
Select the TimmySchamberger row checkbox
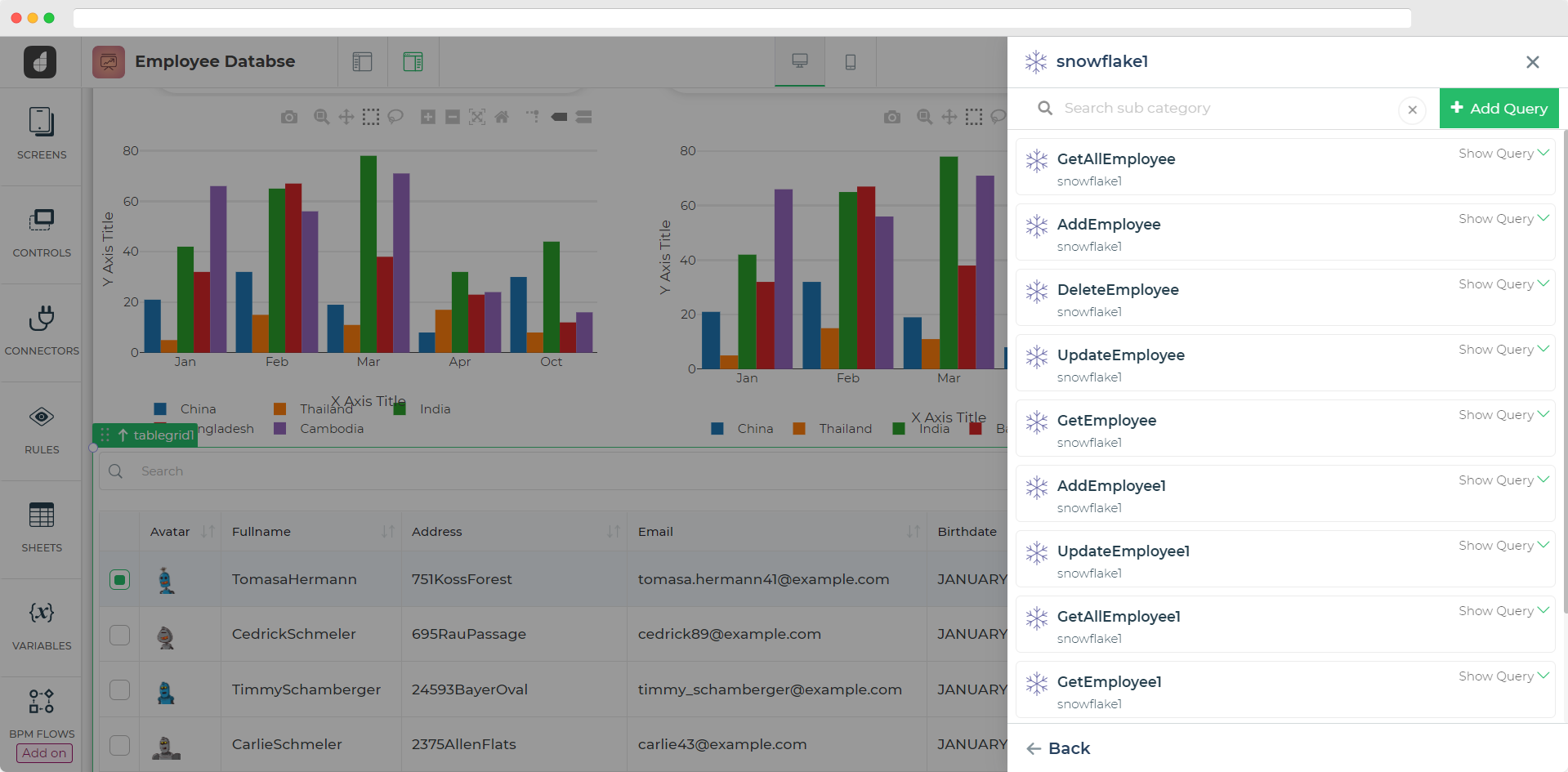click(x=120, y=690)
